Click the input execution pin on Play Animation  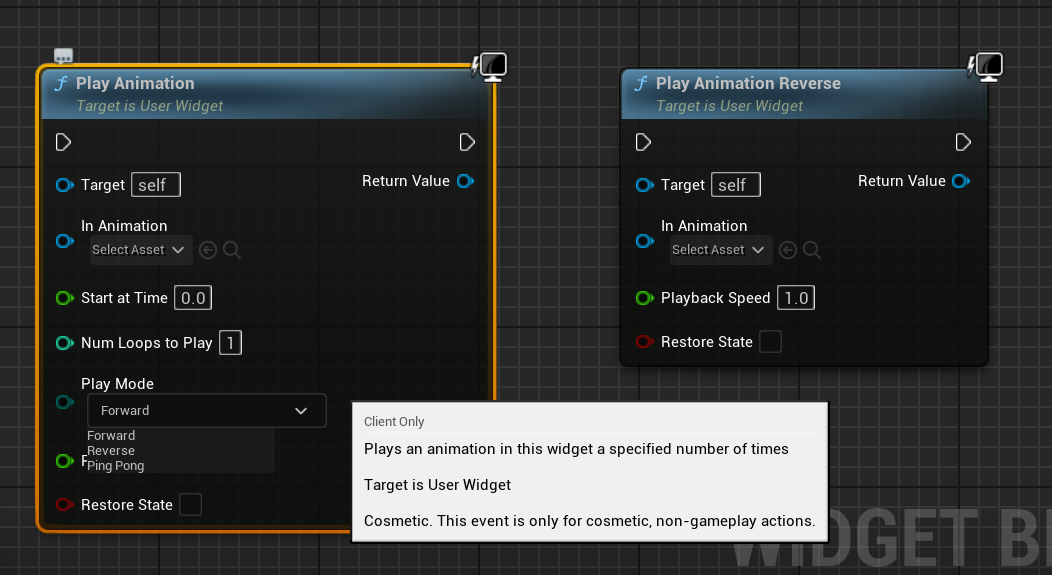[x=64, y=142]
